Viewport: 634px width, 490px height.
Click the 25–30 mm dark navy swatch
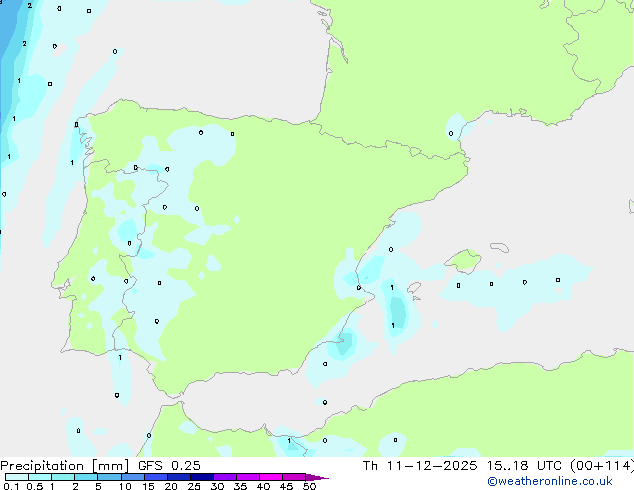click(201, 477)
